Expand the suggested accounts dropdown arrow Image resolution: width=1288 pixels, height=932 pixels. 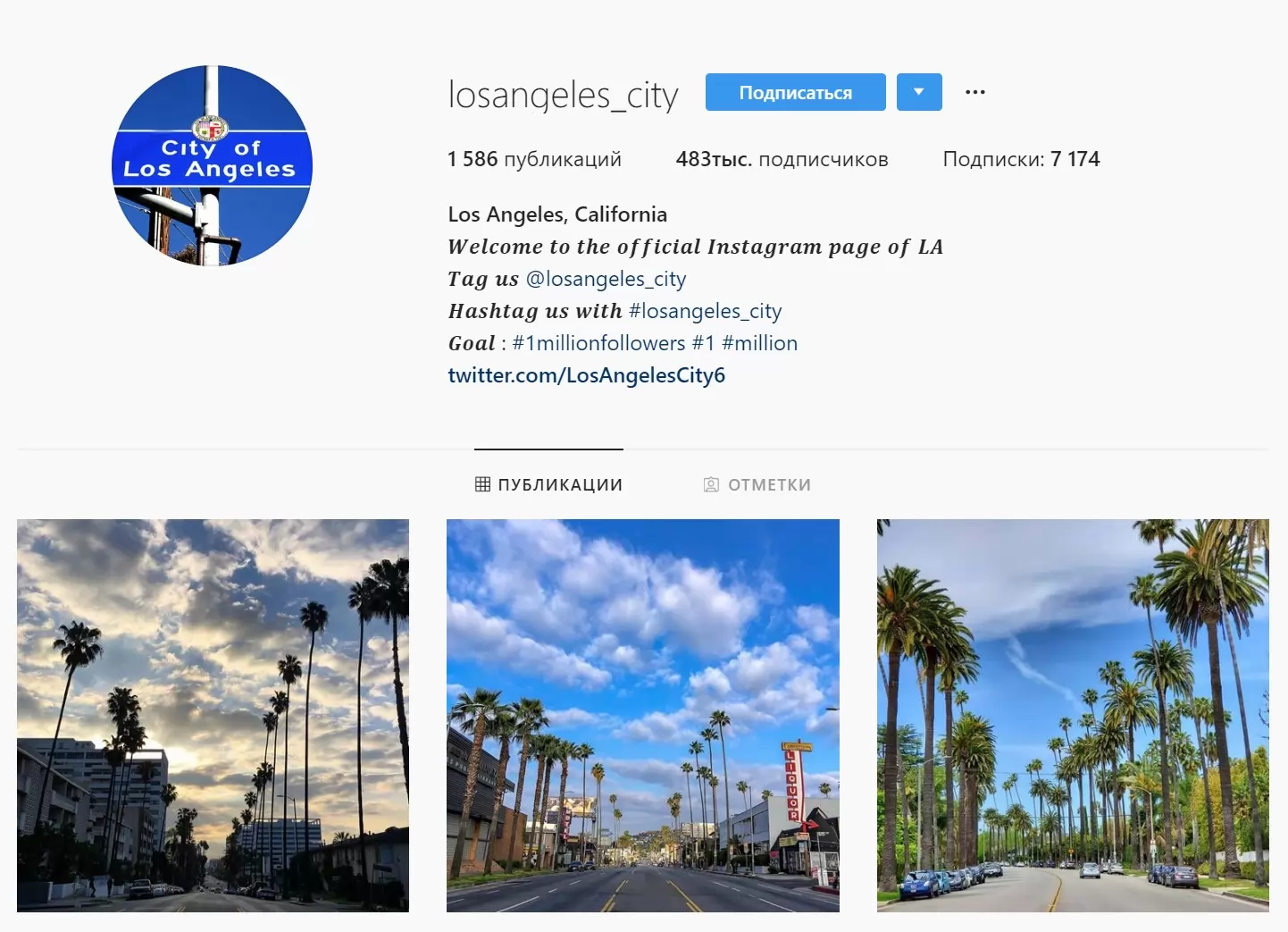pos(919,92)
